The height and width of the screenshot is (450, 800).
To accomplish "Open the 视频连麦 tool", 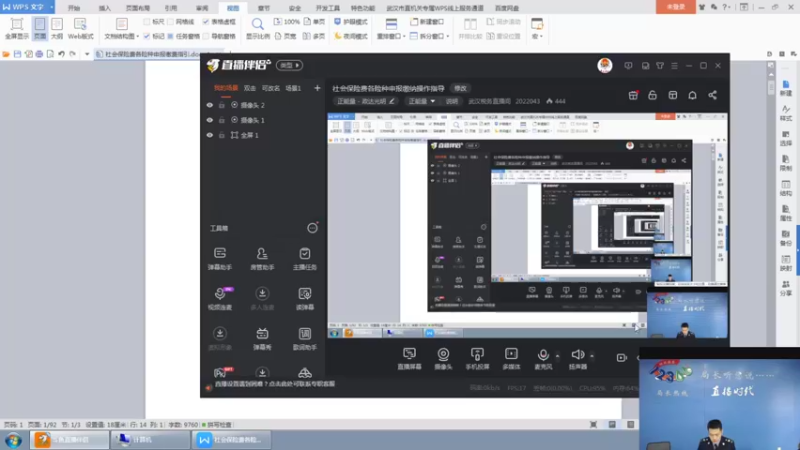I will tap(220, 298).
